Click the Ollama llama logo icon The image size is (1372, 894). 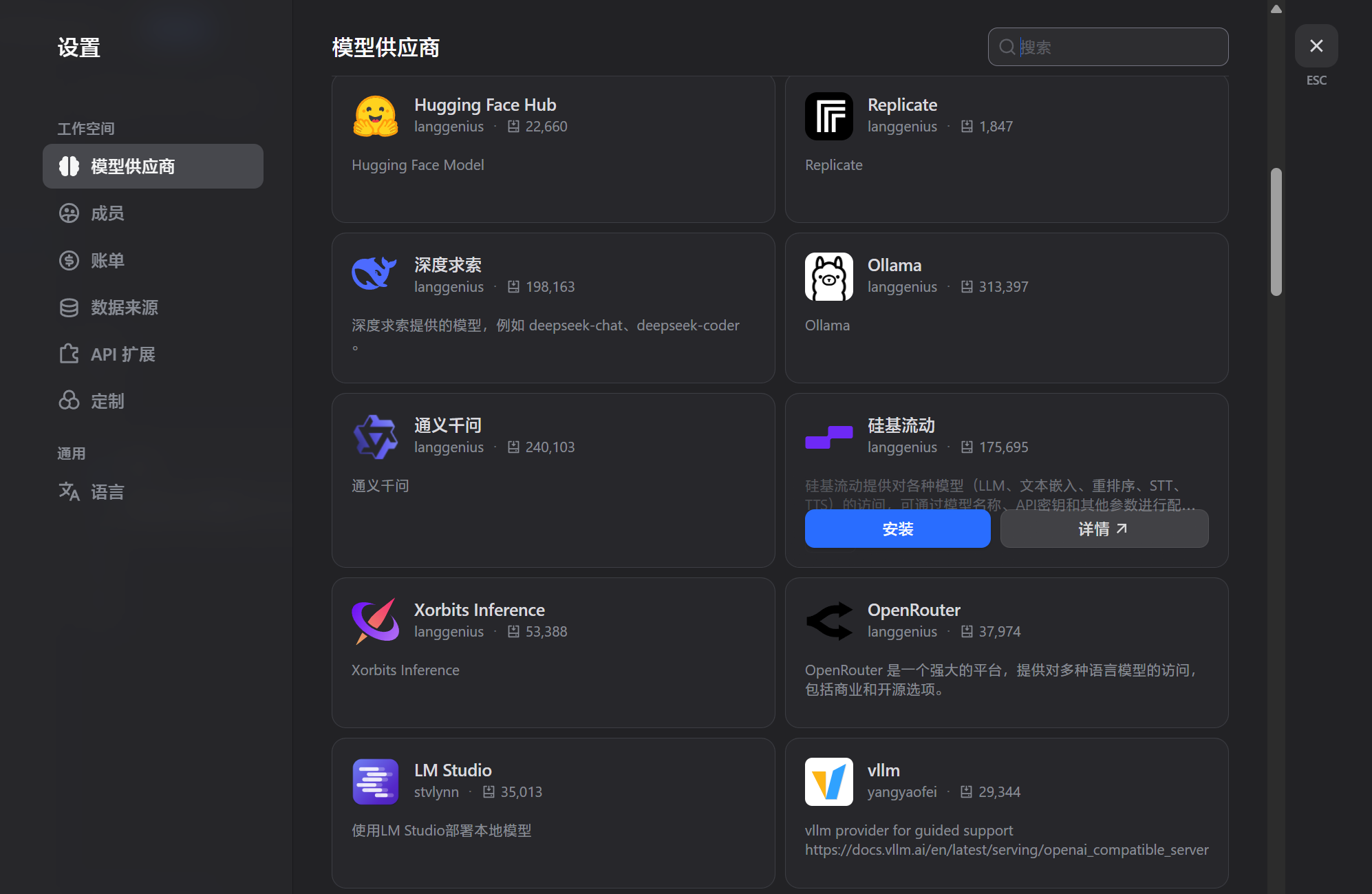pos(828,276)
